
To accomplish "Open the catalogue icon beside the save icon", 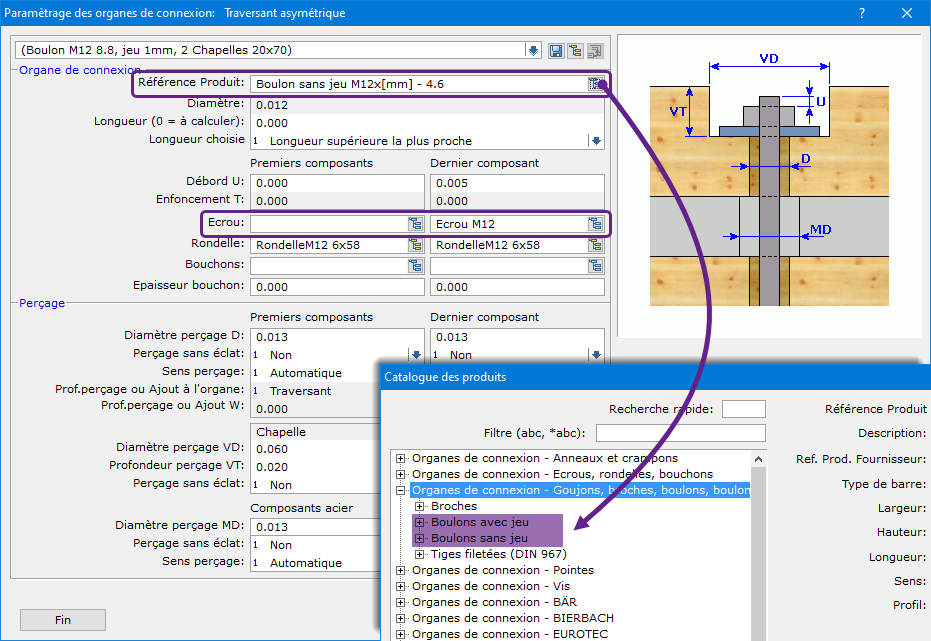I will click(x=576, y=51).
